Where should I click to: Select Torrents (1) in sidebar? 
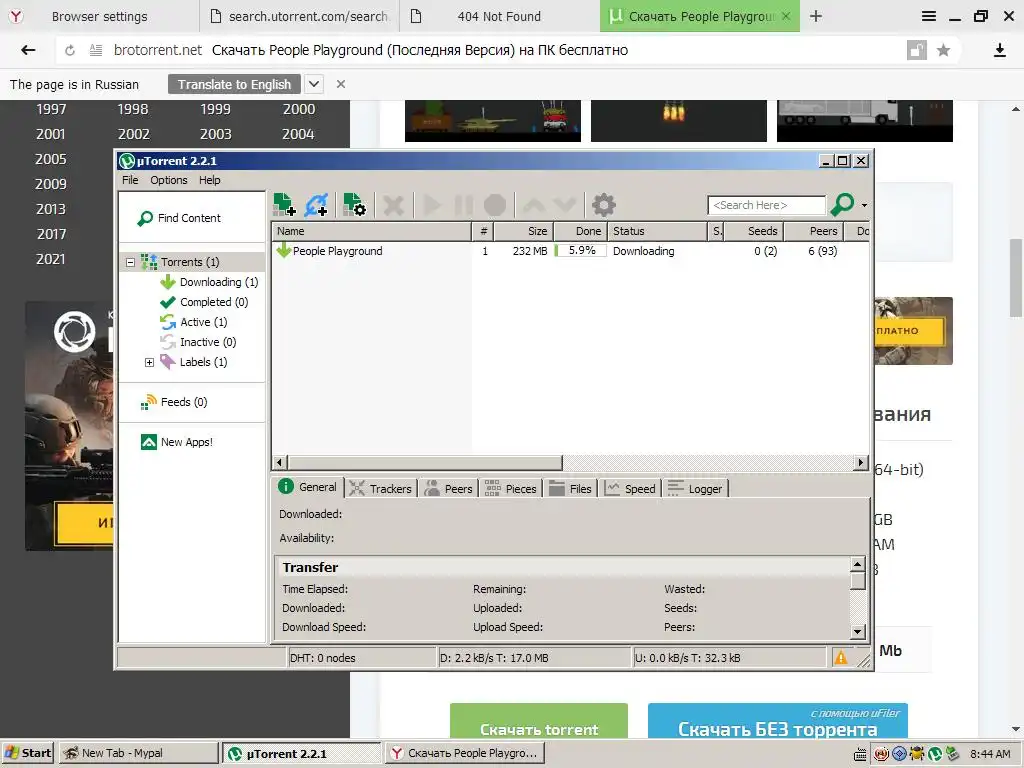click(189, 262)
